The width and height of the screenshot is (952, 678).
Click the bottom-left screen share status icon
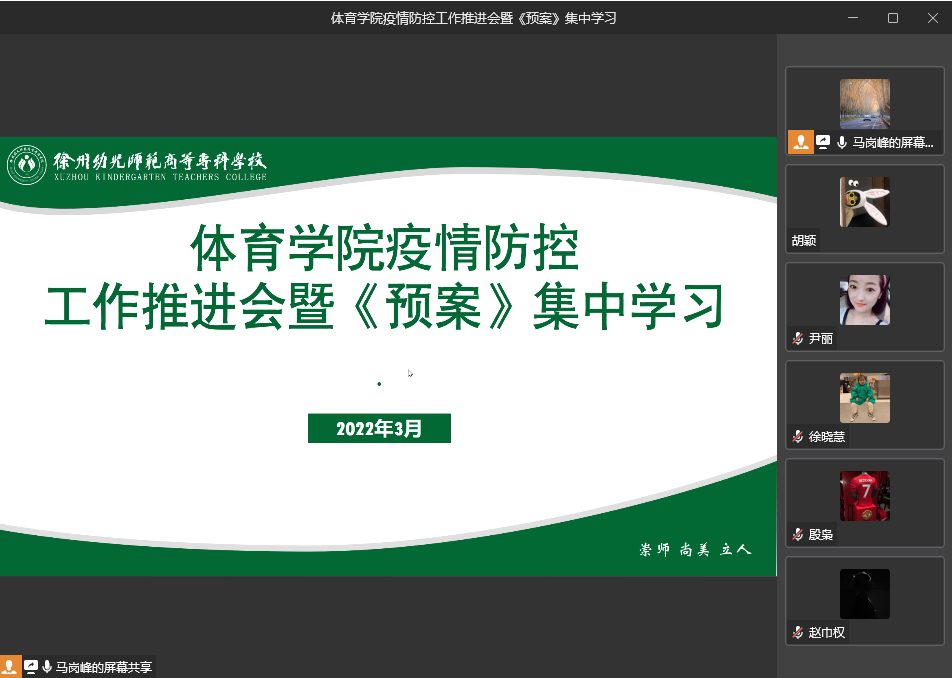(31, 667)
